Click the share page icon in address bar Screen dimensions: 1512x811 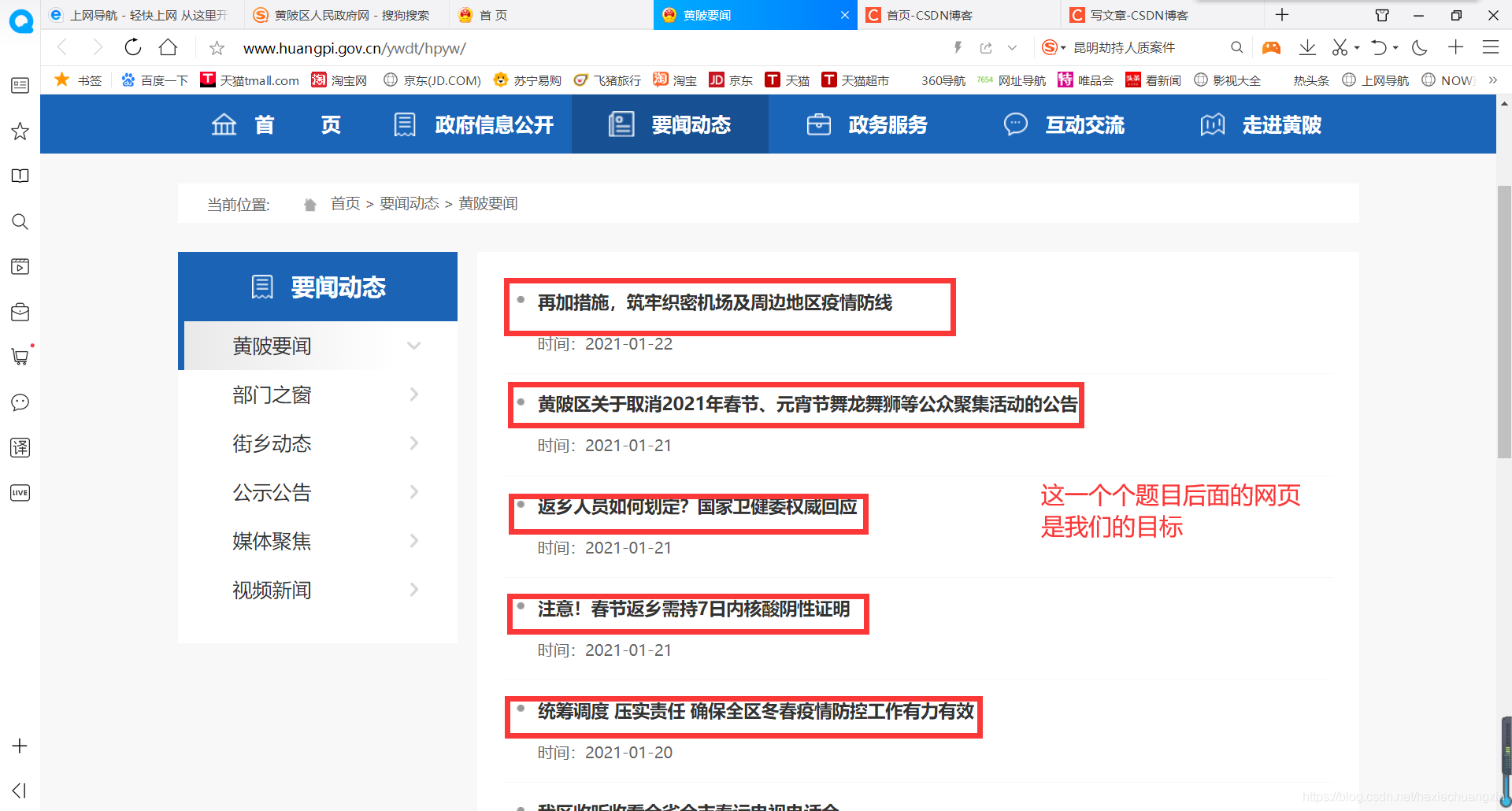pyautogui.click(x=986, y=48)
